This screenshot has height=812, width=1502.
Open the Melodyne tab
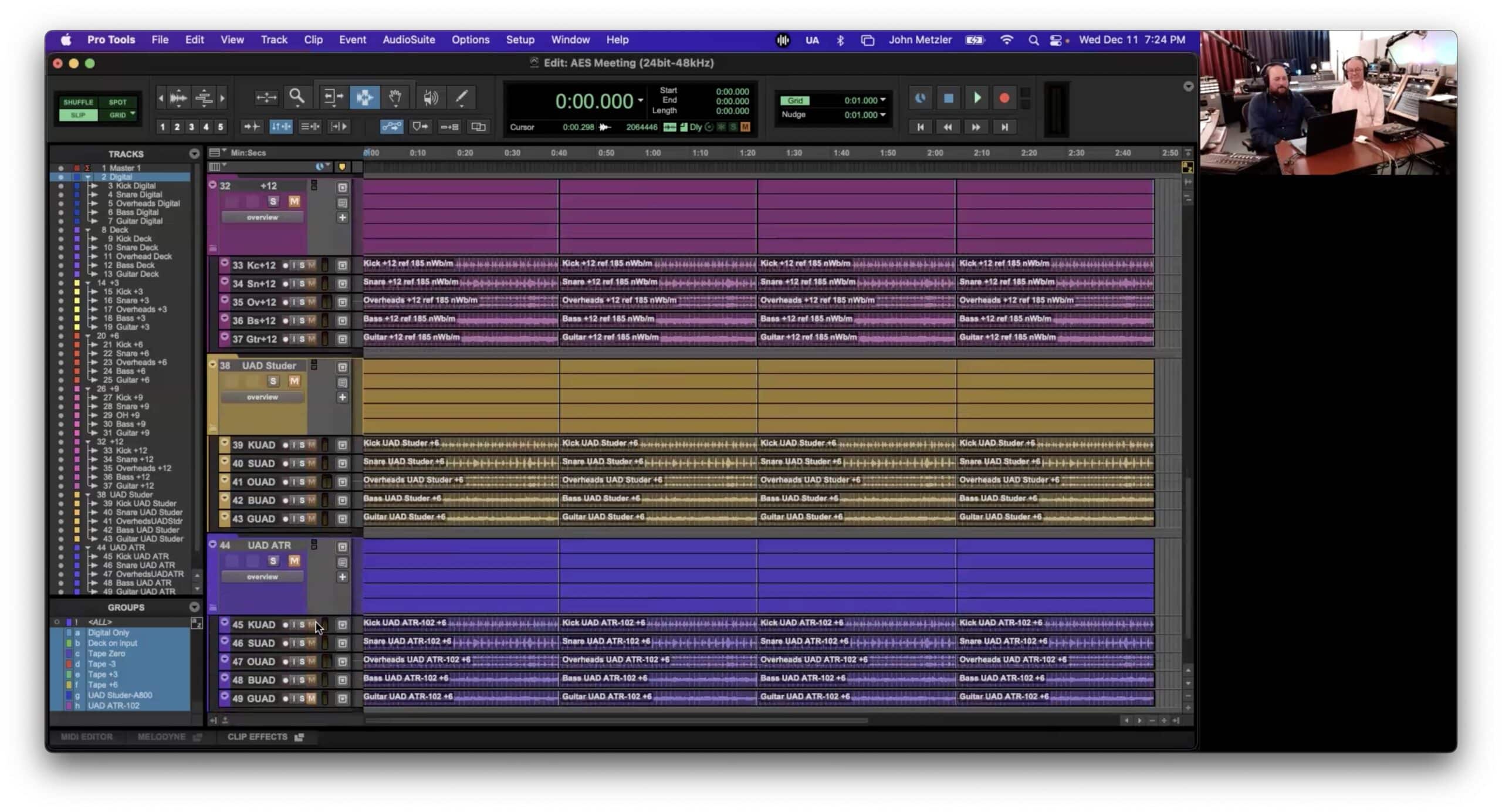[x=169, y=737]
